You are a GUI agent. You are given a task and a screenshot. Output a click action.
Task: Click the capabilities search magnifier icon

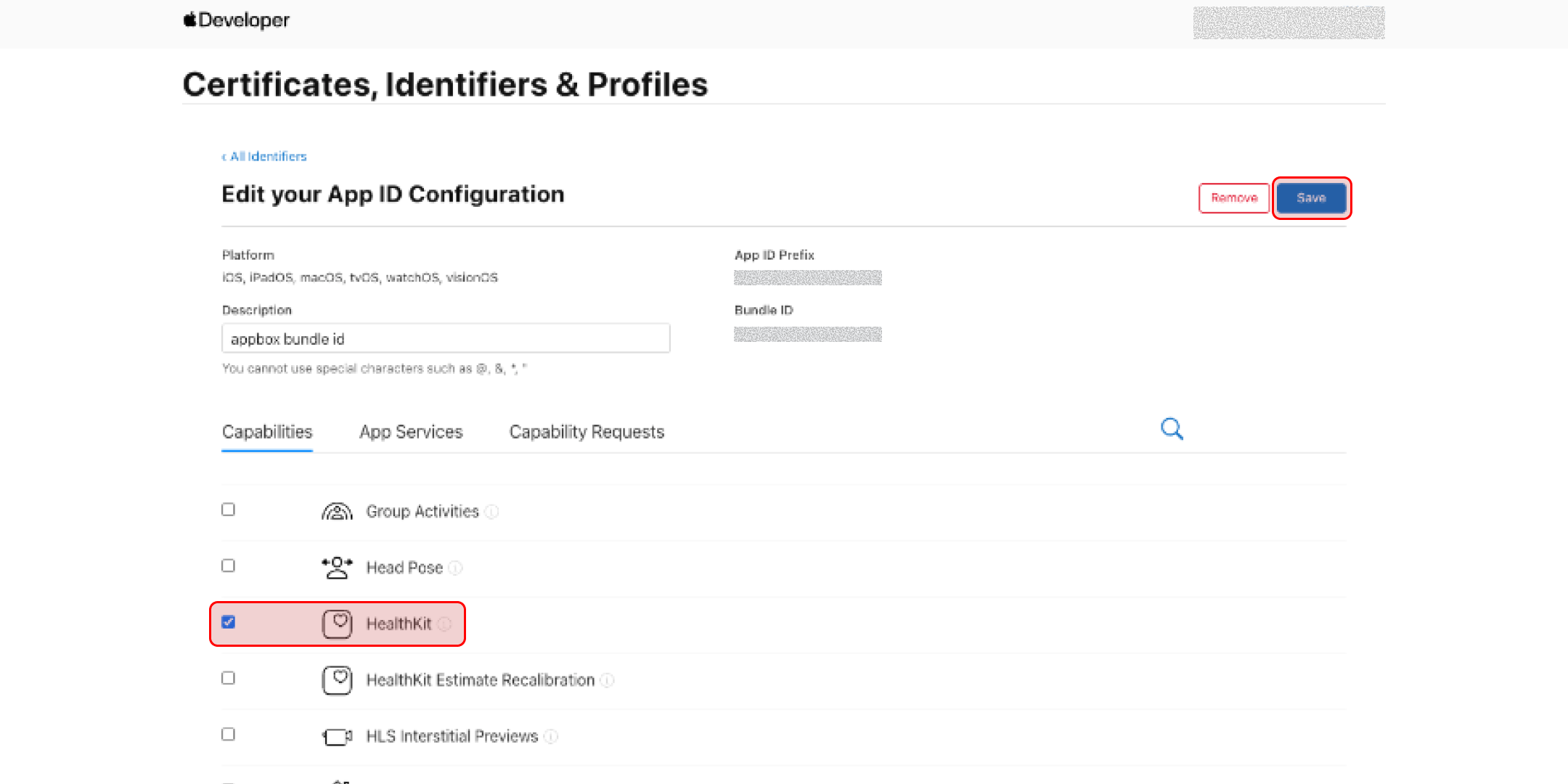[x=1172, y=429]
